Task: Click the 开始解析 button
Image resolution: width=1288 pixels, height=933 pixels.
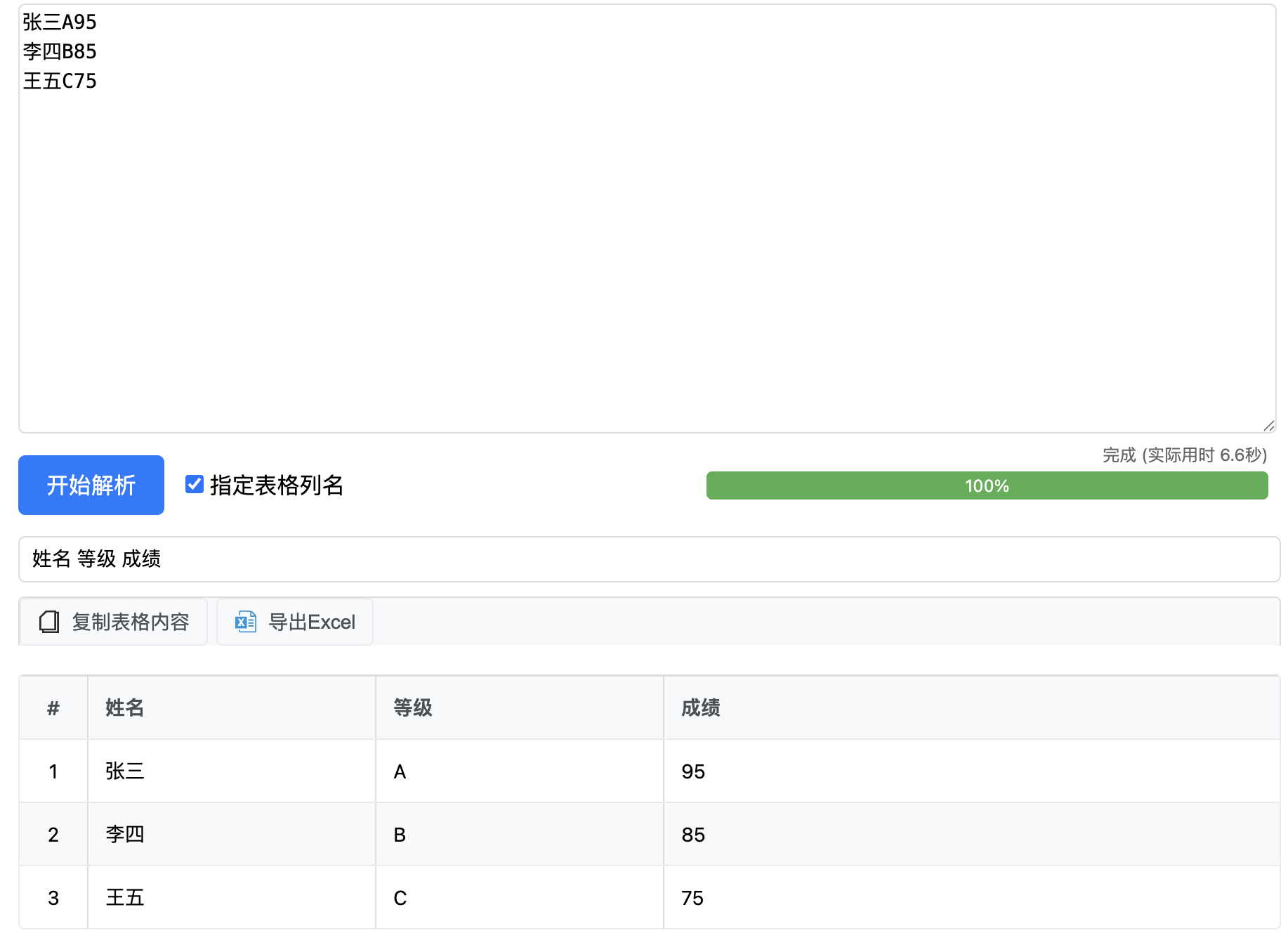Action: pyautogui.click(x=91, y=485)
